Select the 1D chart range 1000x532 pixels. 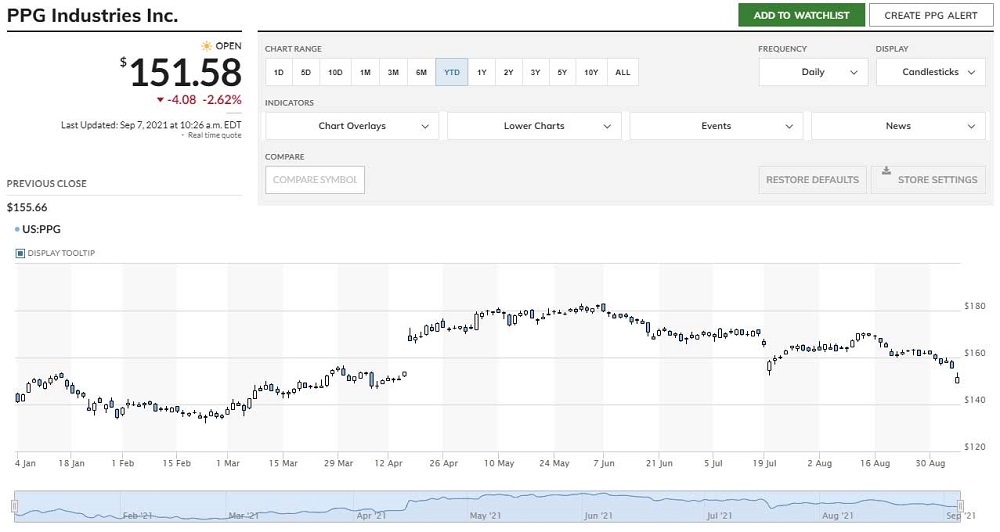[x=279, y=72]
